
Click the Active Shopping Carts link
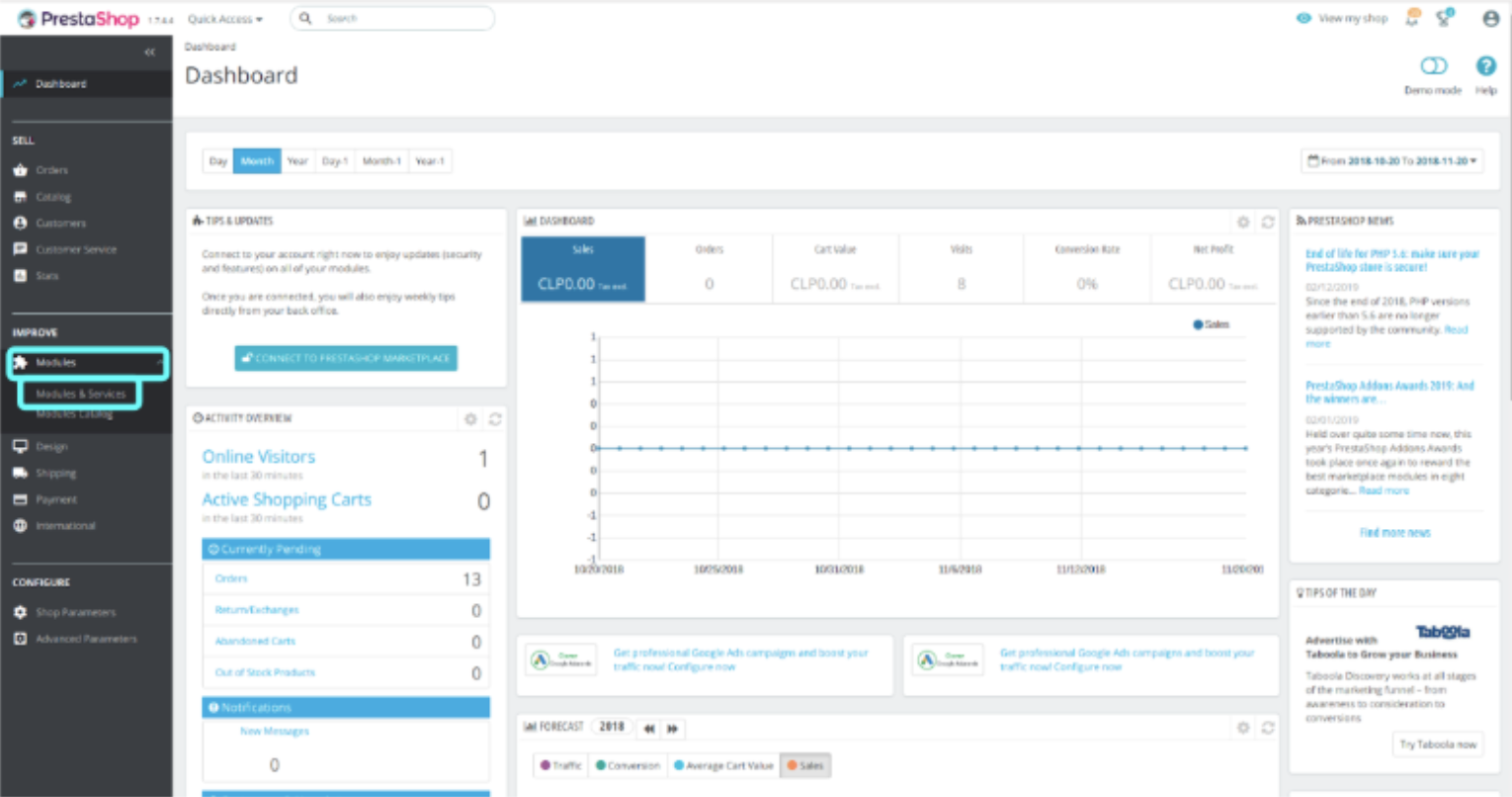coord(287,500)
